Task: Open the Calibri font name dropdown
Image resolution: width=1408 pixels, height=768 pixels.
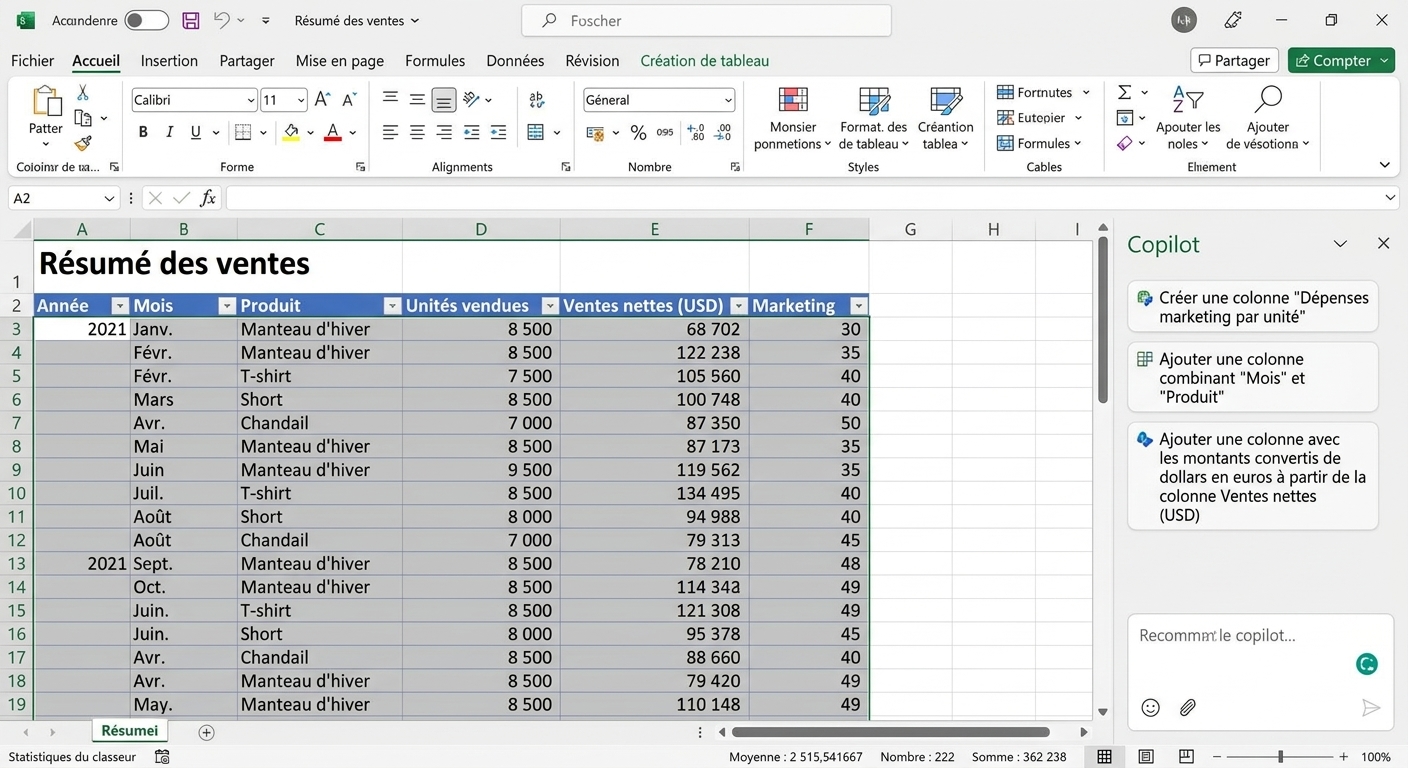Action: coord(251,100)
